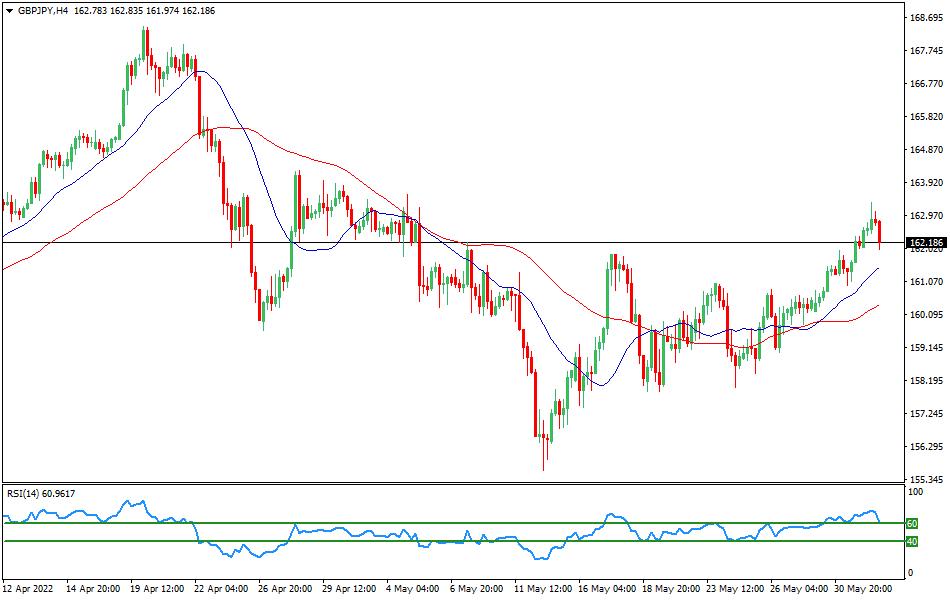This screenshot has height=600, width=950.
Task: Click the GBPJPY,H4 symbol title
Action: (48, 10)
